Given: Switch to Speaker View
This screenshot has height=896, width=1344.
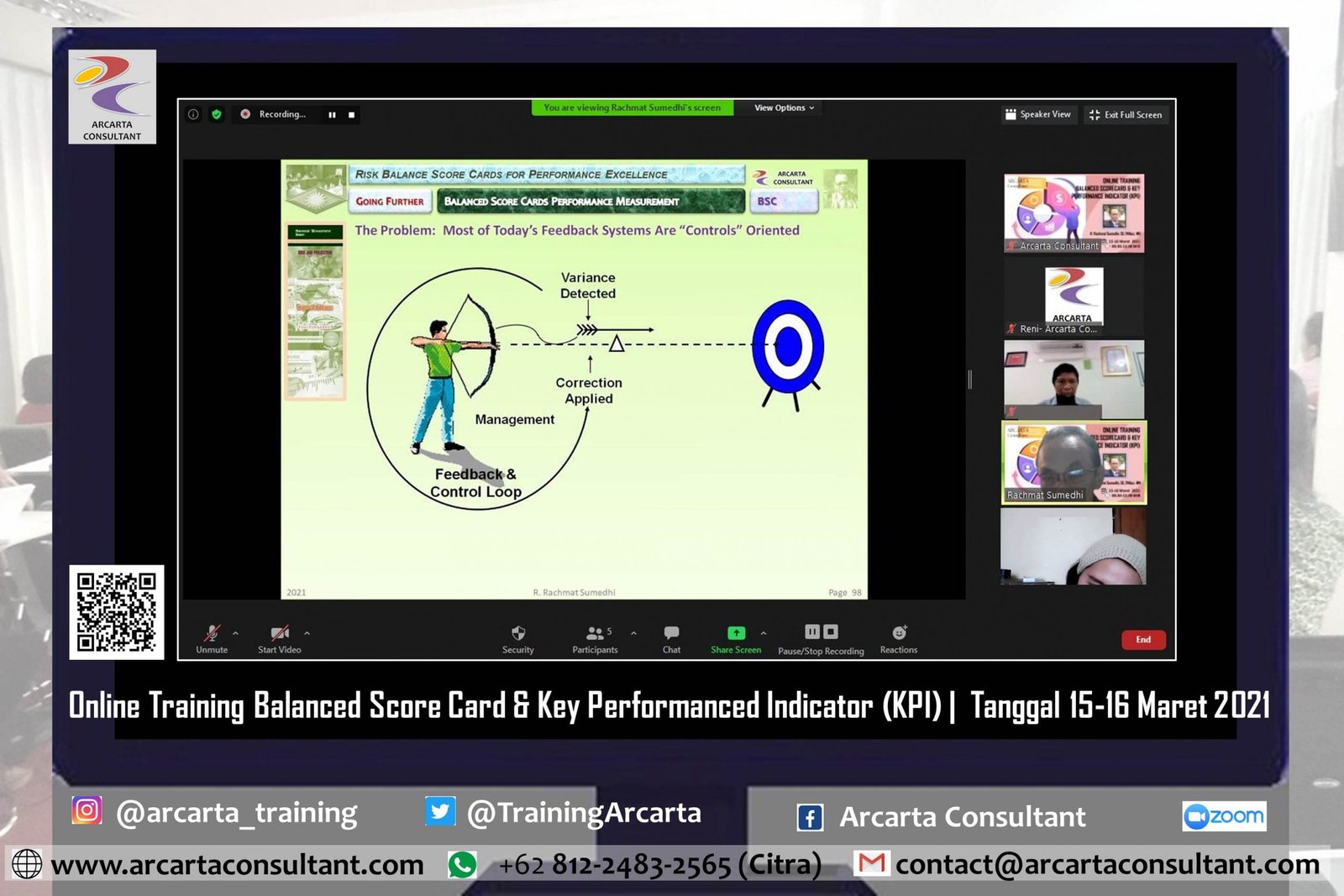Looking at the screenshot, I should pos(1038,115).
